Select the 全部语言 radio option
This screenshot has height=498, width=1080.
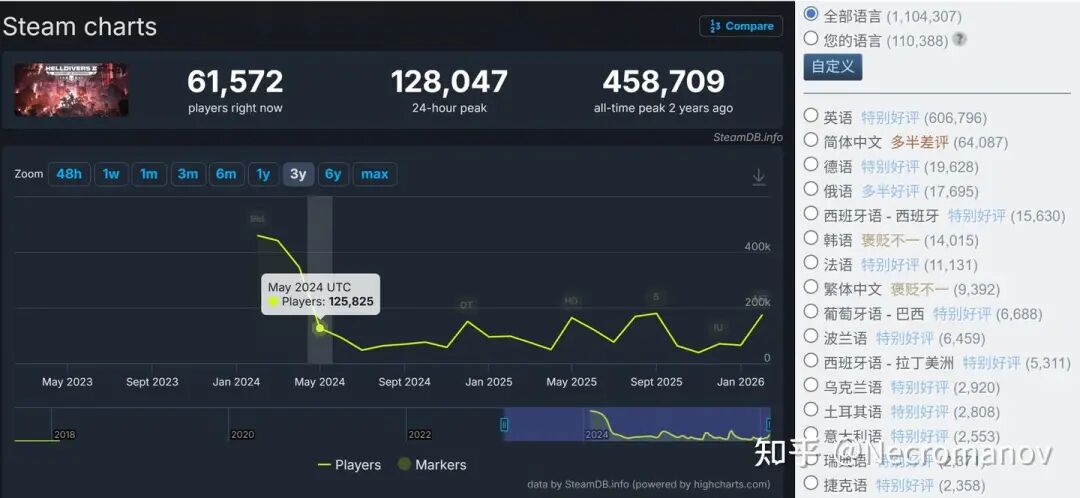coord(811,14)
